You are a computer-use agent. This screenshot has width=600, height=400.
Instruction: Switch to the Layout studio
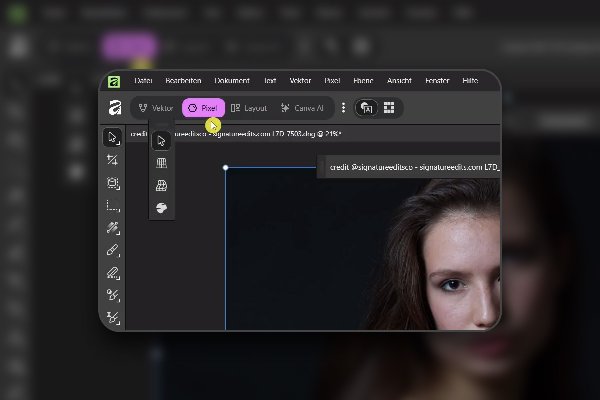249,108
